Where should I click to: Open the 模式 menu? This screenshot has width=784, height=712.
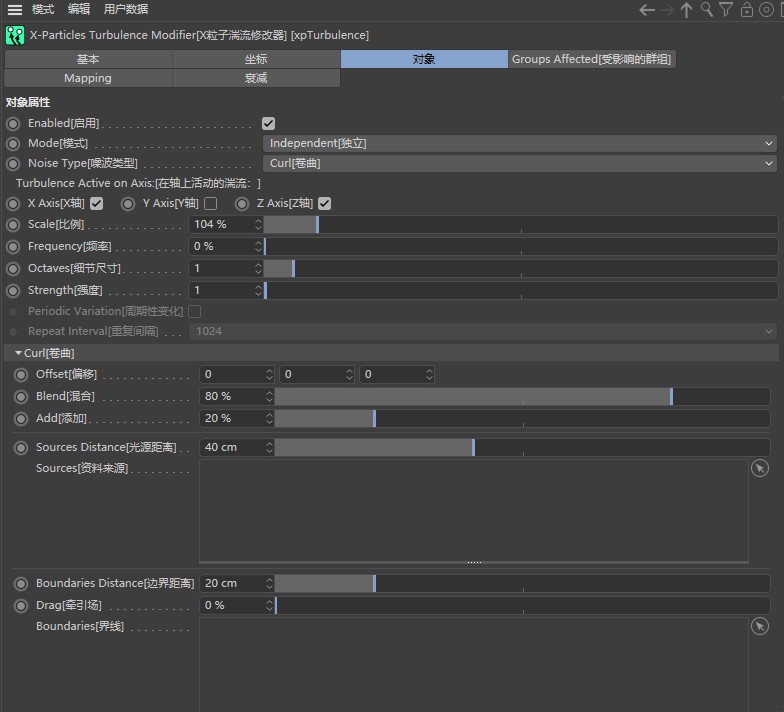point(43,9)
